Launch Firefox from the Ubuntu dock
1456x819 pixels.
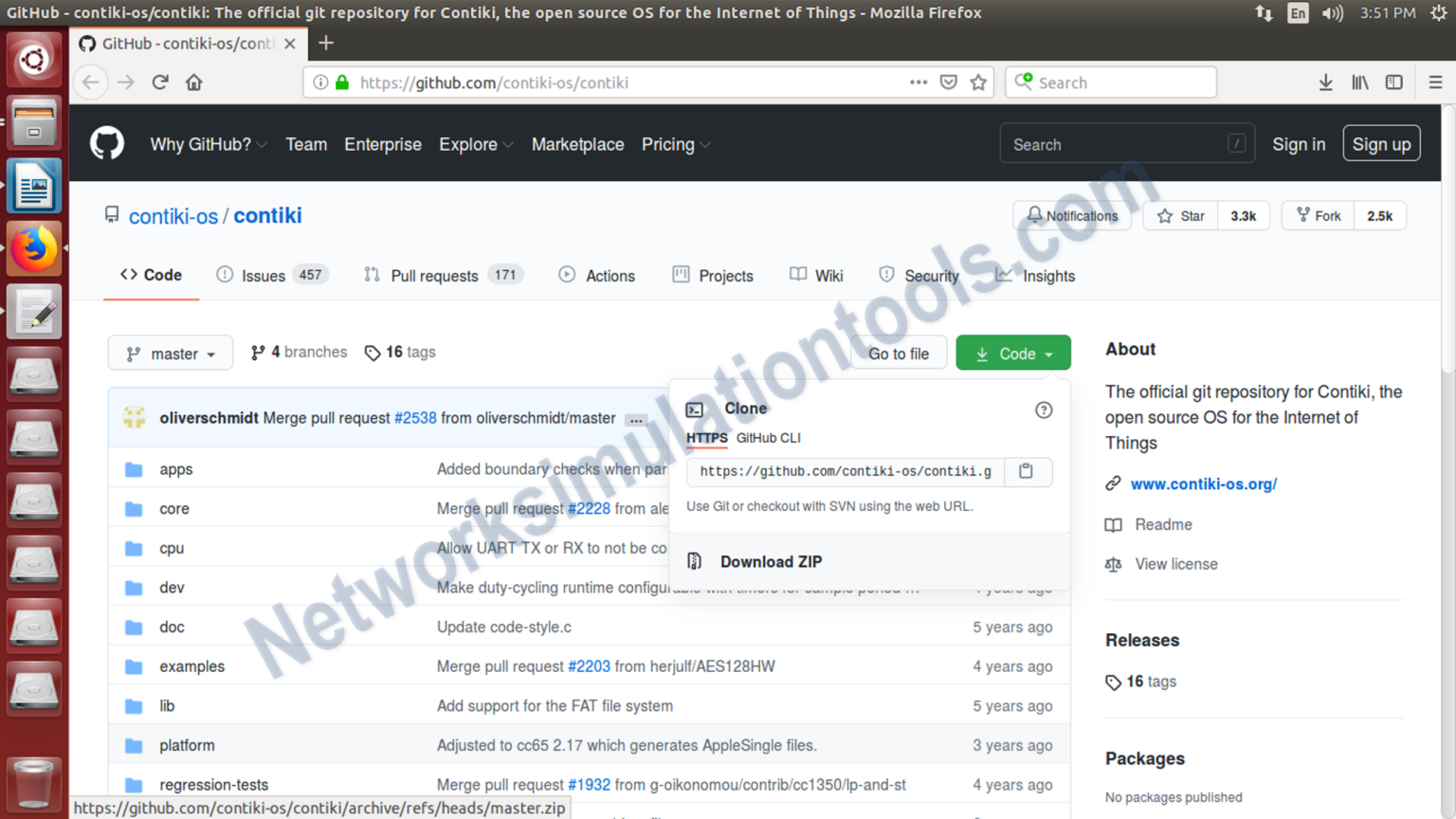[x=34, y=247]
